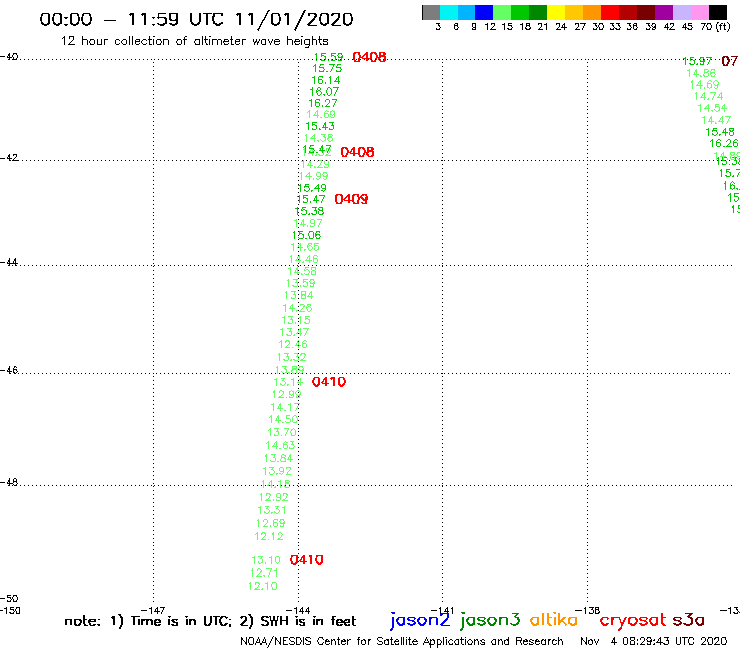Click the 14.58 wave height value
740x650 pixels.
[302, 271]
